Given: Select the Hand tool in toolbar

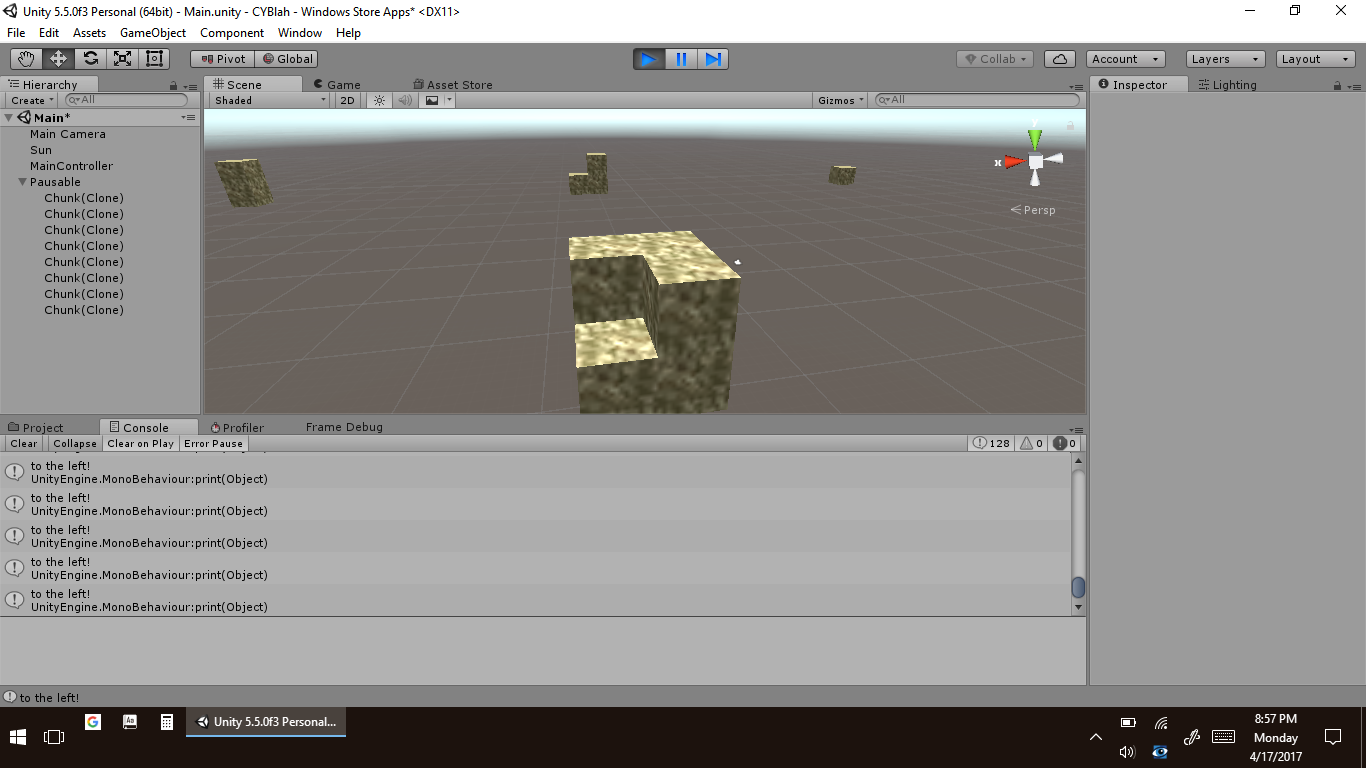Looking at the screenshot, I should pos(26,59).
